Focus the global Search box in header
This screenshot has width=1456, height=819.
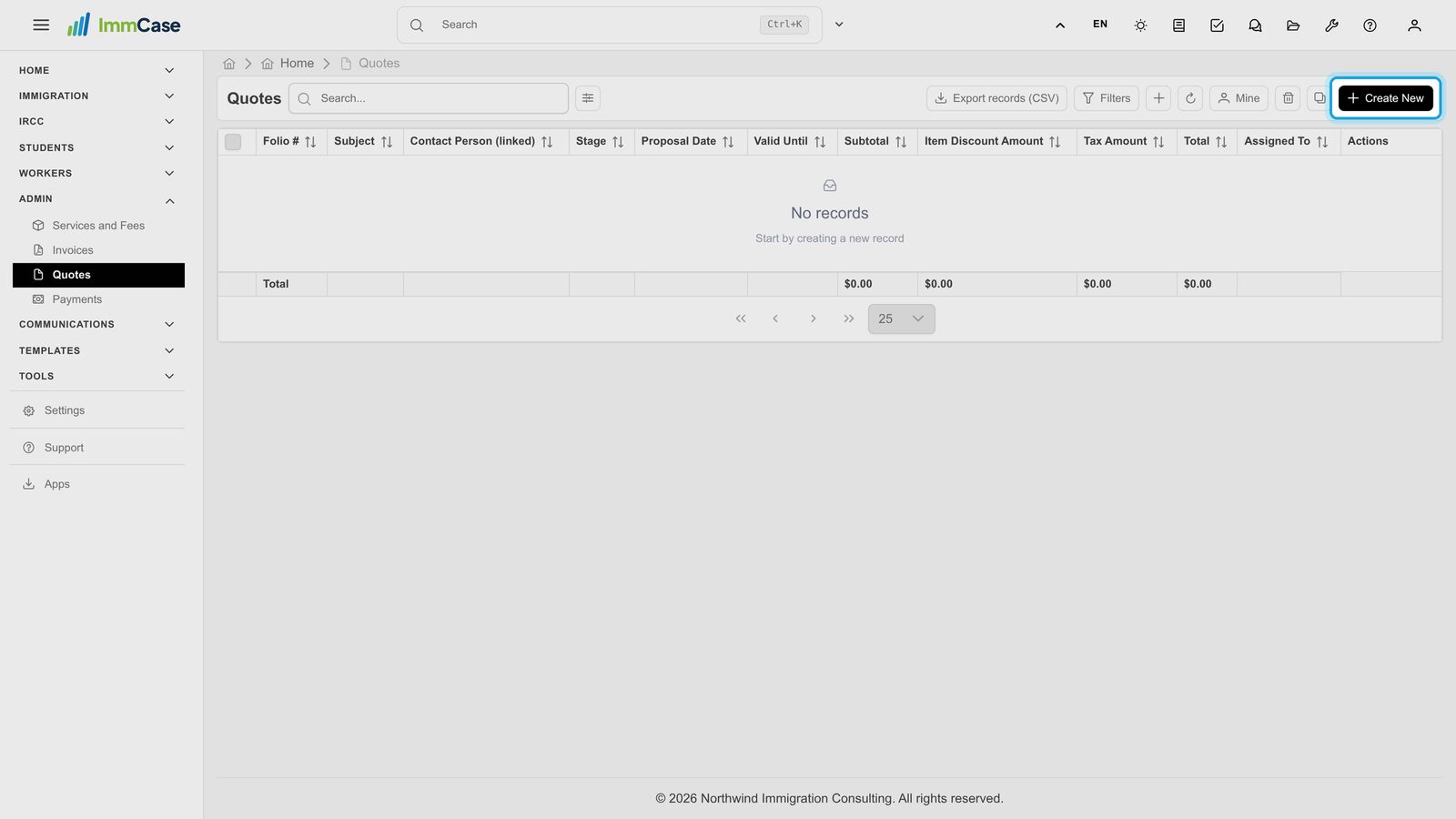pos(609,25)
